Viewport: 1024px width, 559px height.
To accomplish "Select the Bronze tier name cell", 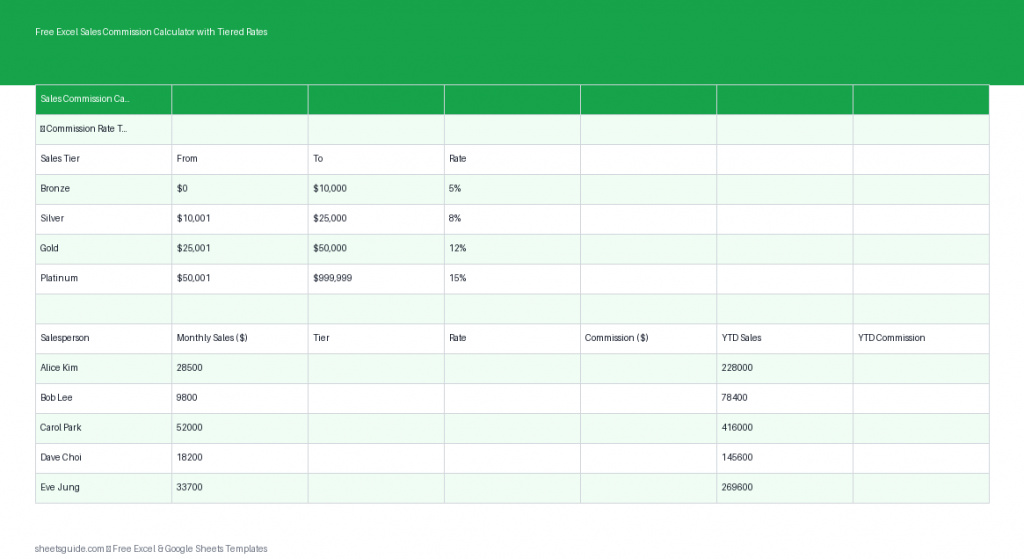I will (103, 189).
